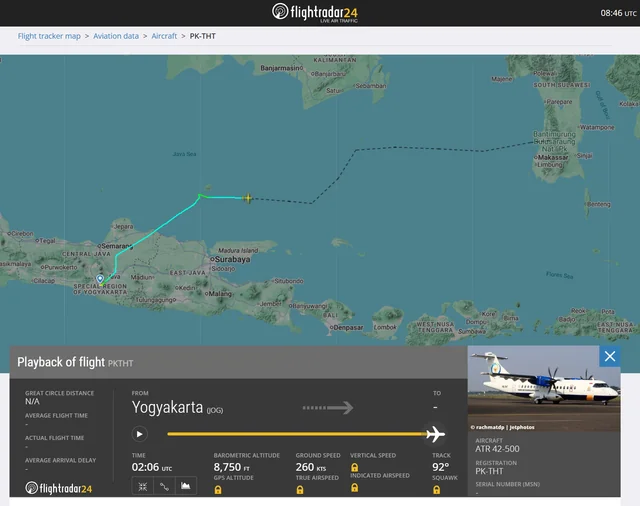Click the yellow playback progress bar

pos(297,434)
